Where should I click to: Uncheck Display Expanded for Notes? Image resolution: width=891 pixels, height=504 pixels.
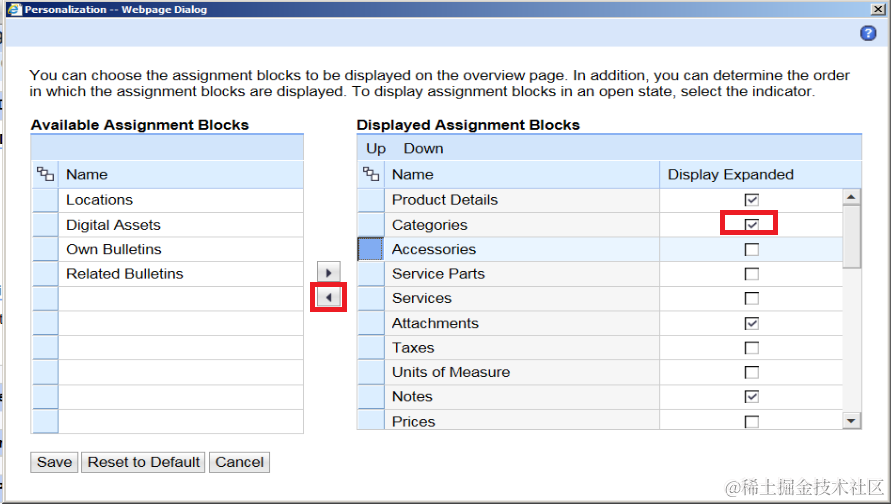[751, 397]
